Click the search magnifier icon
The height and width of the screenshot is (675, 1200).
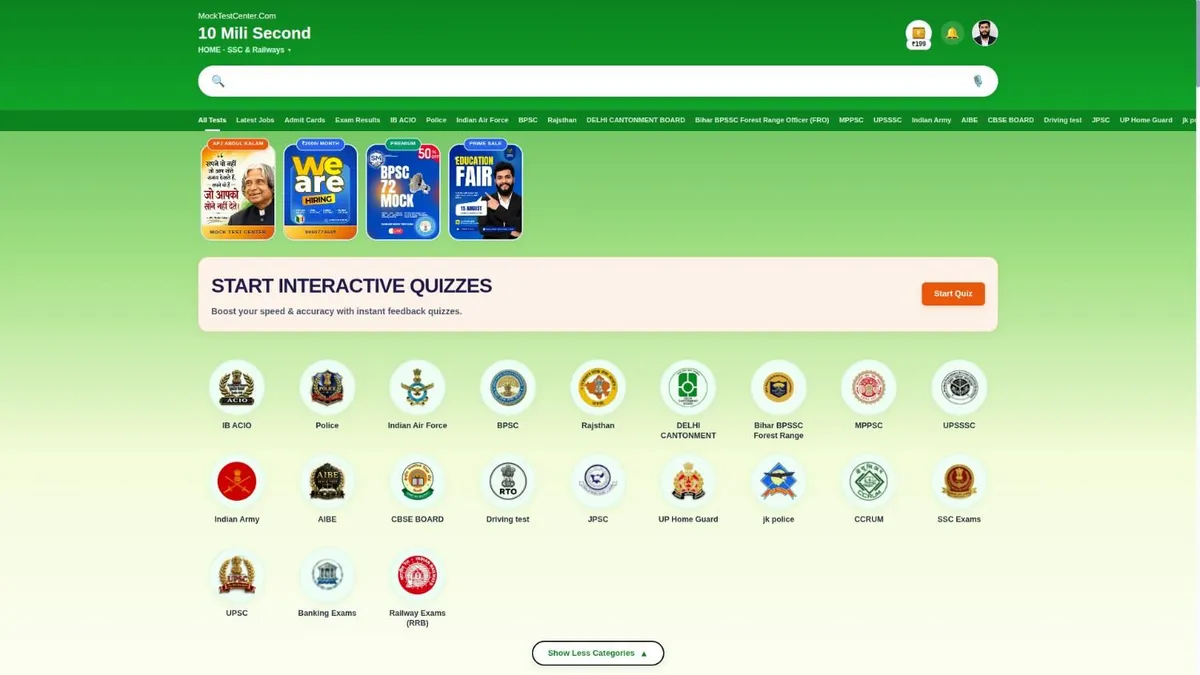pyautogui.click(x=218, y=81)
